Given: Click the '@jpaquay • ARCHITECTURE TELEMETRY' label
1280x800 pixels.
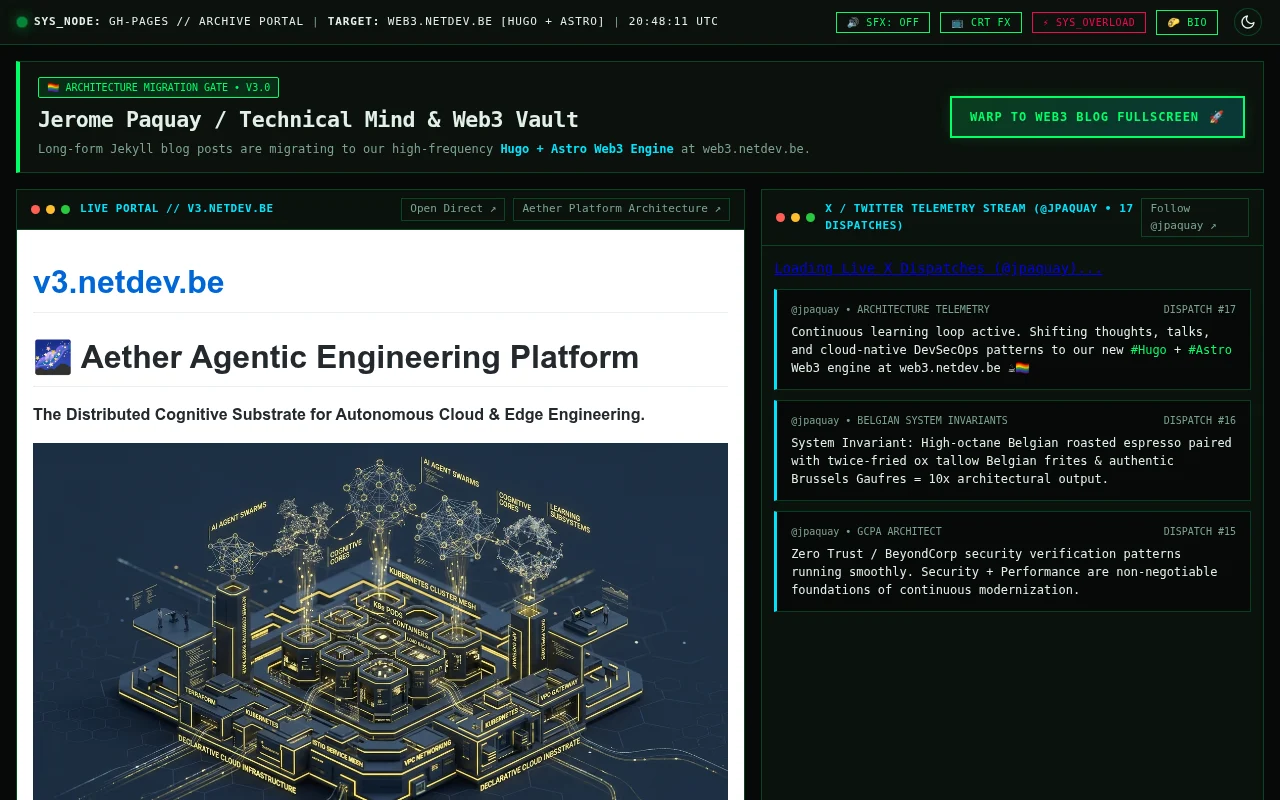Looking at the screenshot, I should click(890, 310).
